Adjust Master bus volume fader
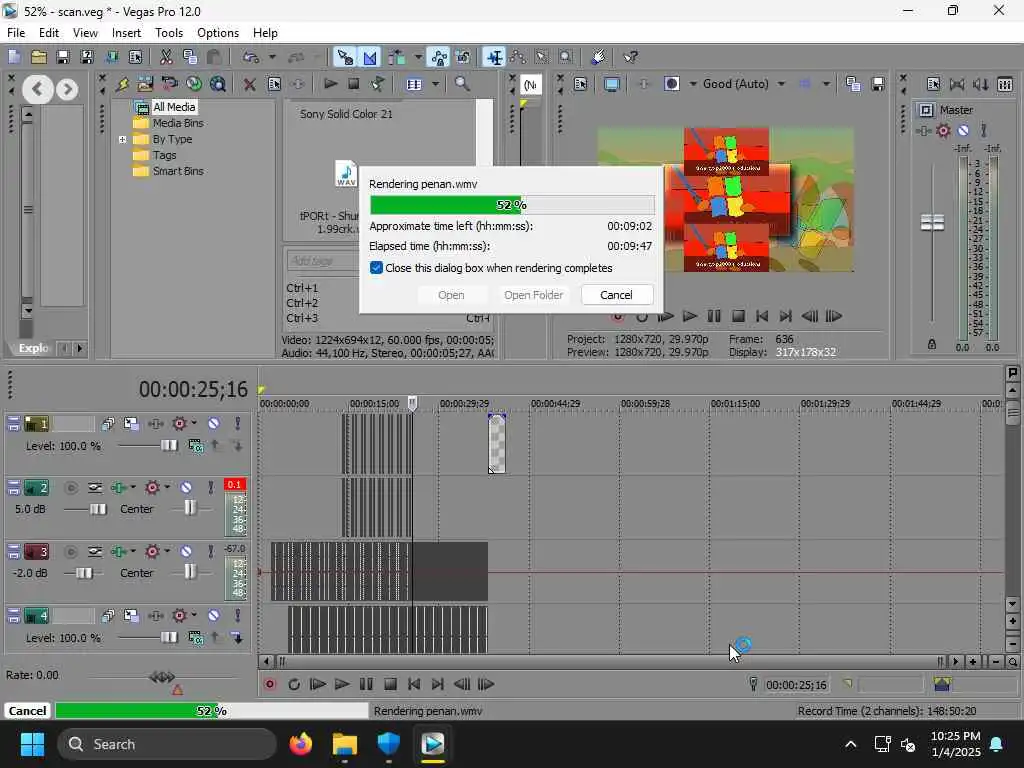Viewport: 1024px width, 768px height. [x=932, y=223]
